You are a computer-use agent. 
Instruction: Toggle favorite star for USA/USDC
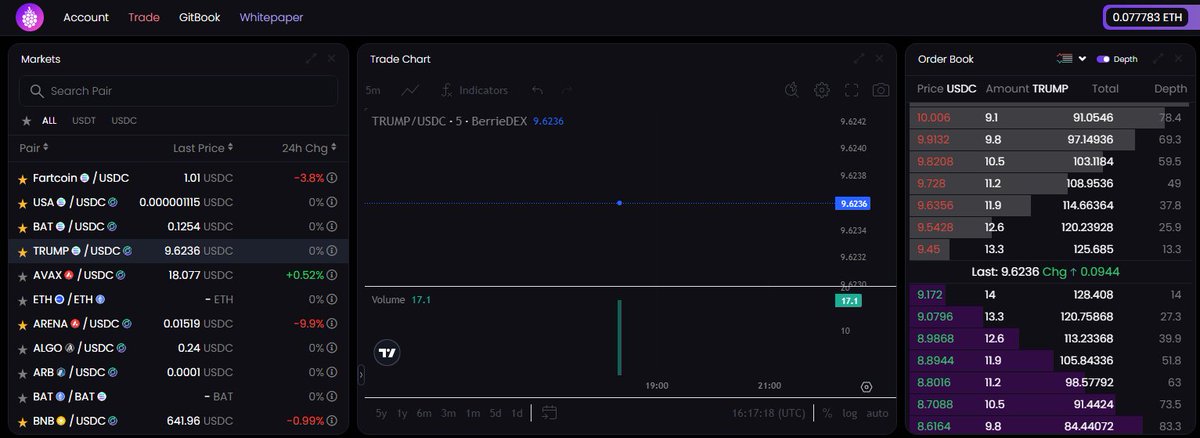[x=23, y=202]
